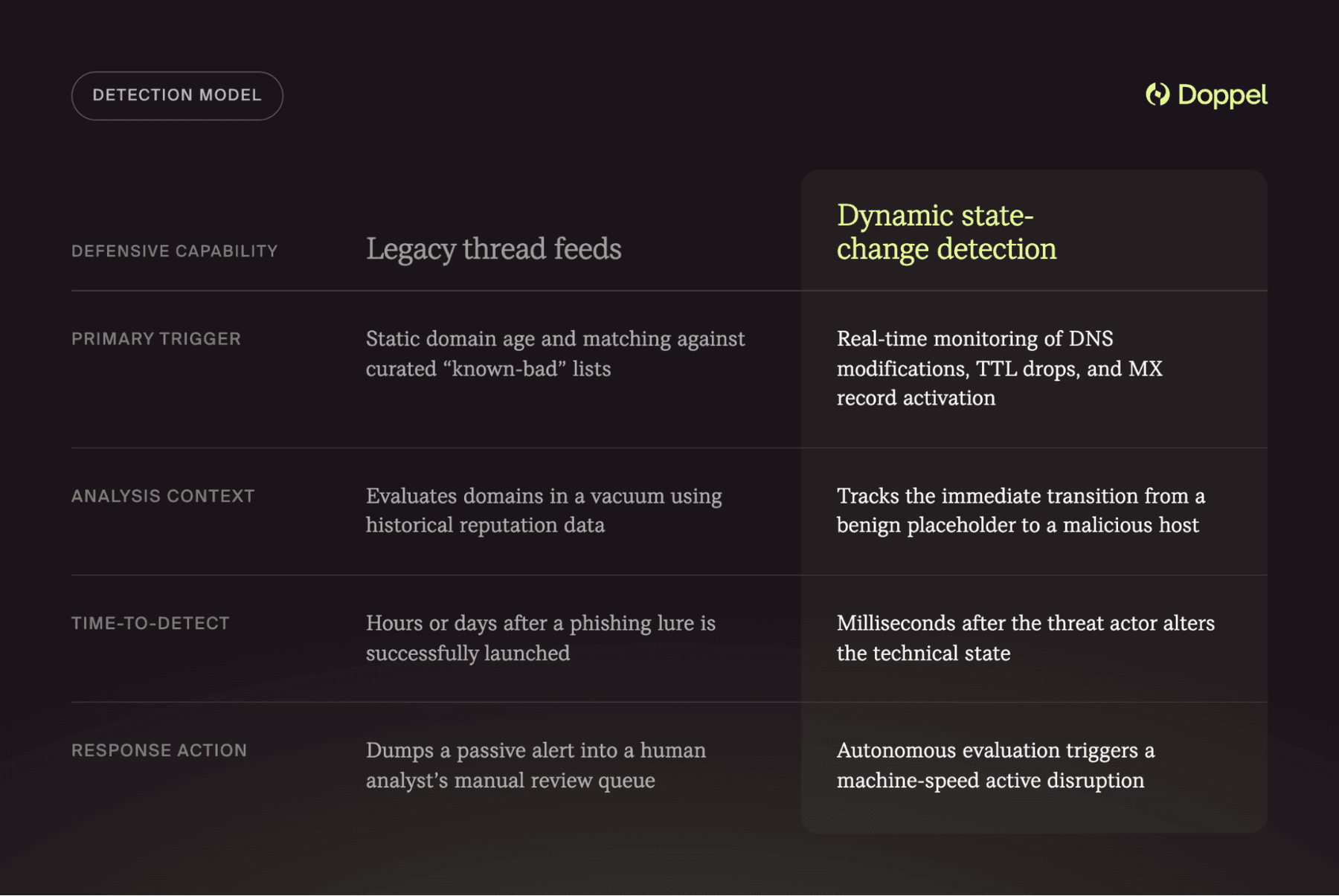Click the Legacy thread feeds column header
This screenshot has height=896, width=1339.
click(x=493, y=249)
